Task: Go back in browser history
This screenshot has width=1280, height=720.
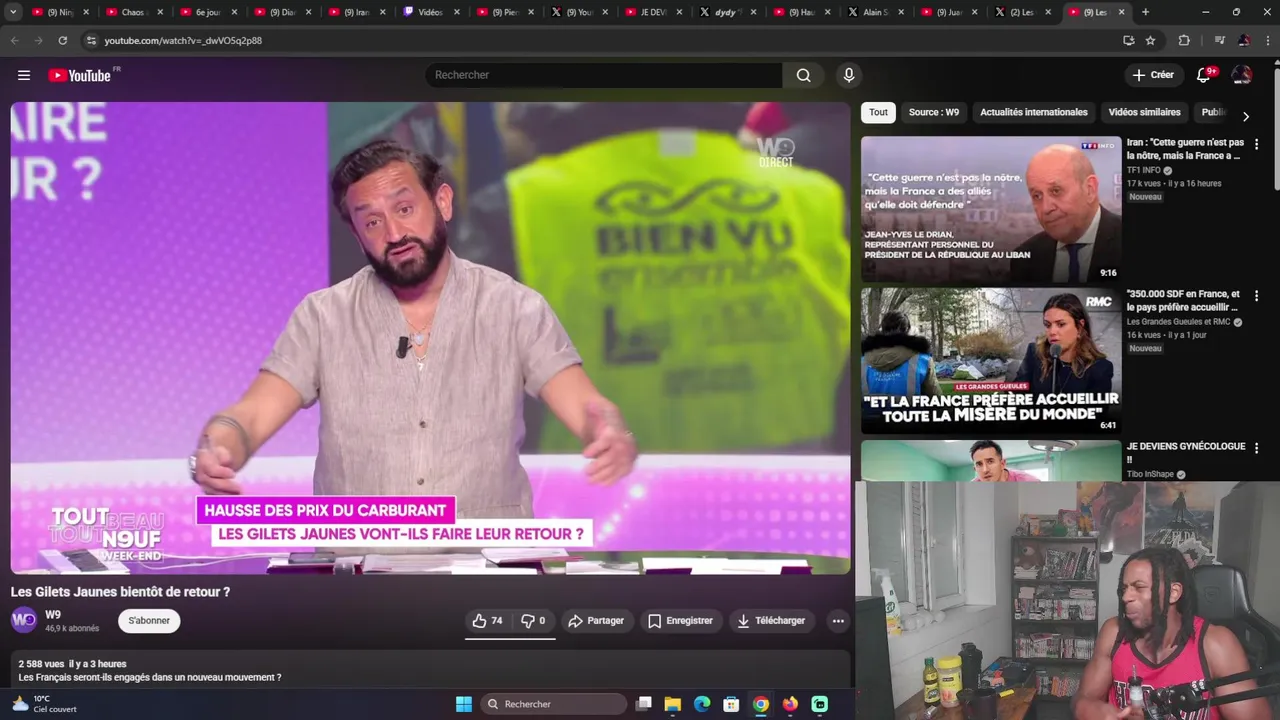Action: 14,40
